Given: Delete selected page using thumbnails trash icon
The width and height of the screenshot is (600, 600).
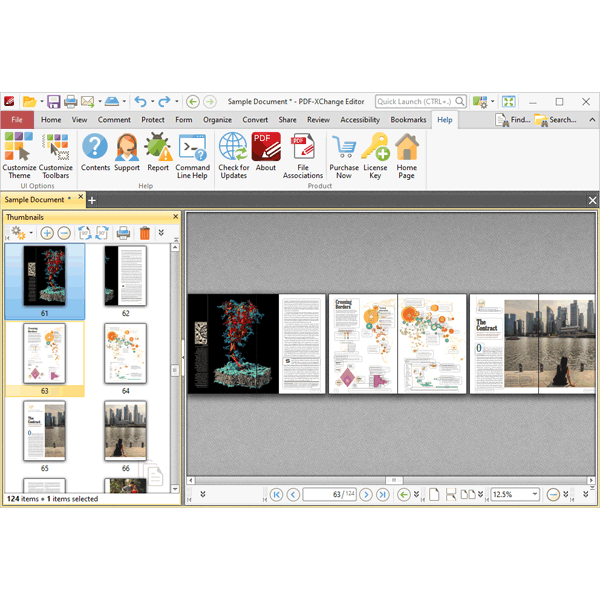Looking at the screenshot, I should pos(145,233).
